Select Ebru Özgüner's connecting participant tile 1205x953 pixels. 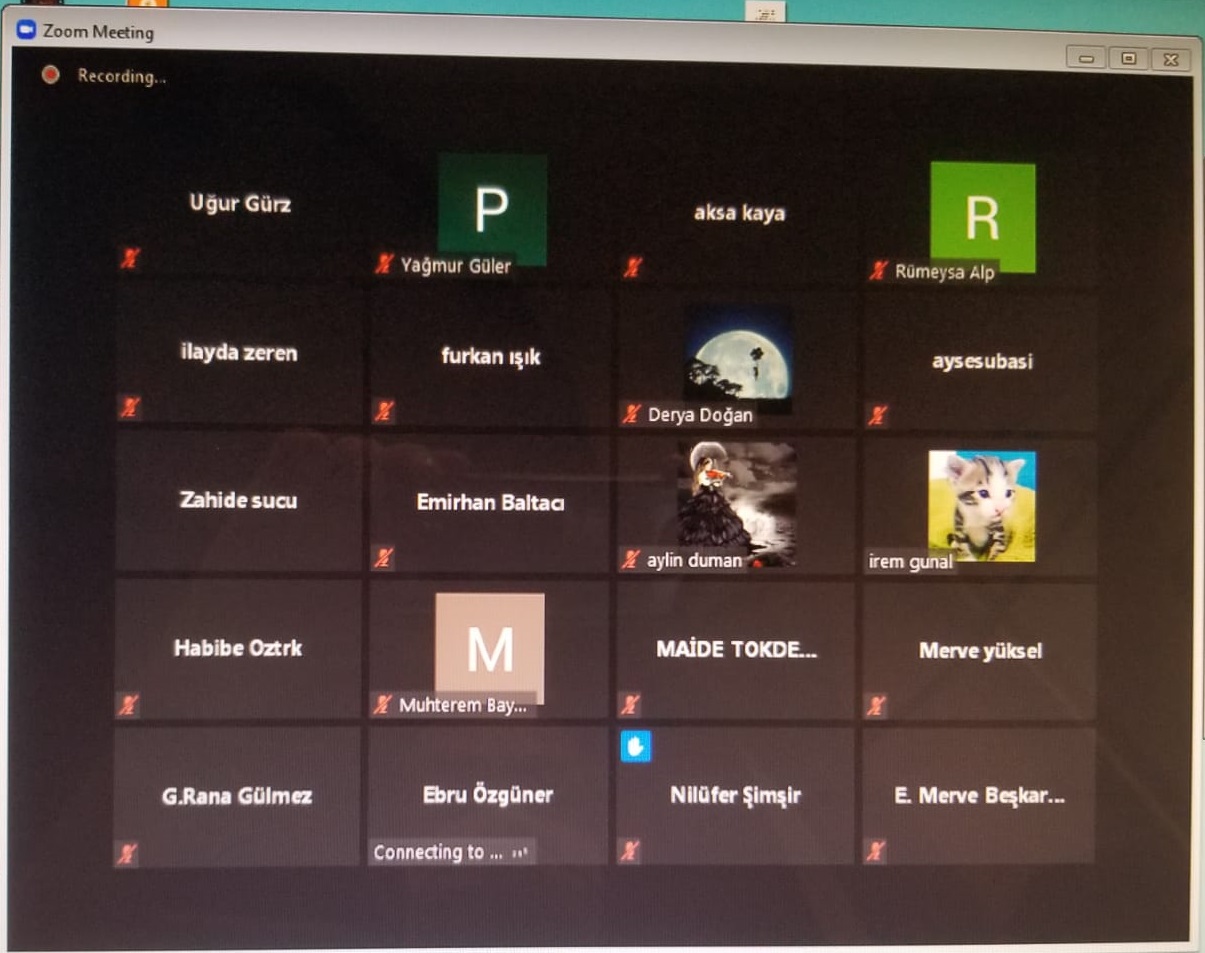pyautogui.click(x=487, y=796)
